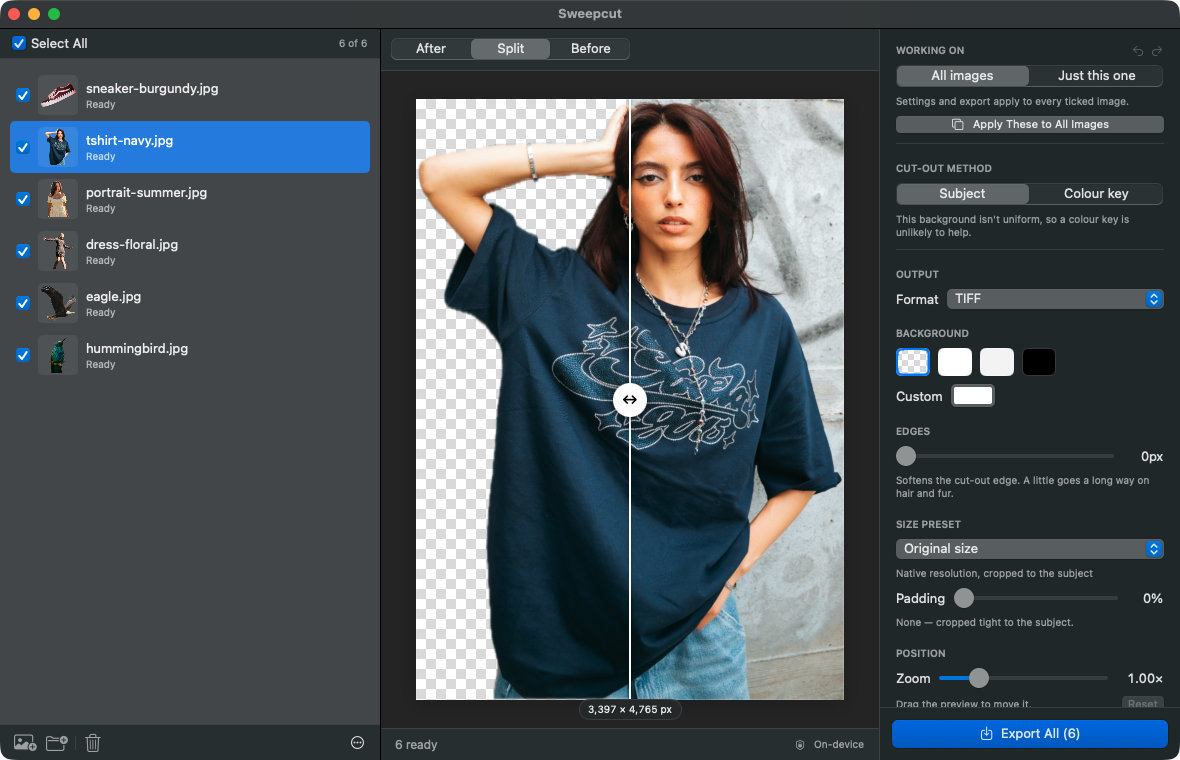Screen dimensions: 1180x760
Task: Click the Zoom slider knob
Action: 978,678
